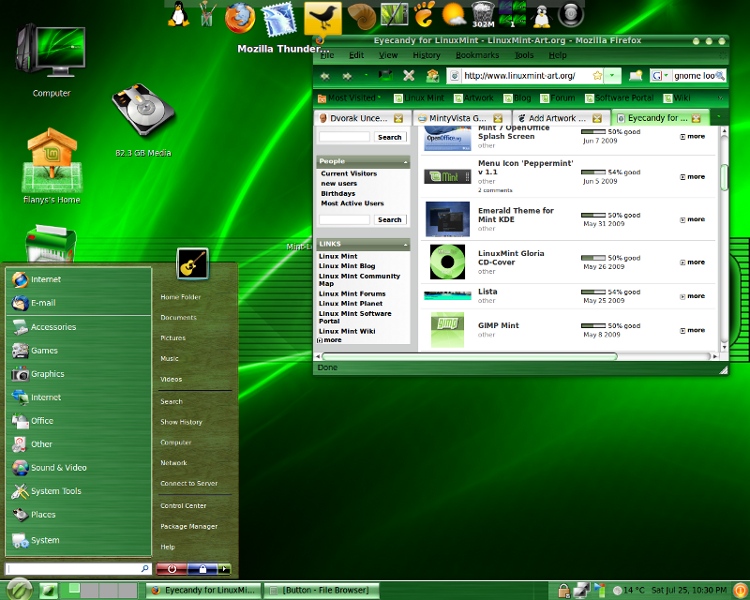Open the search engine dropdown
This screenshot has height=600, width=750.
(x=666, y=76)
